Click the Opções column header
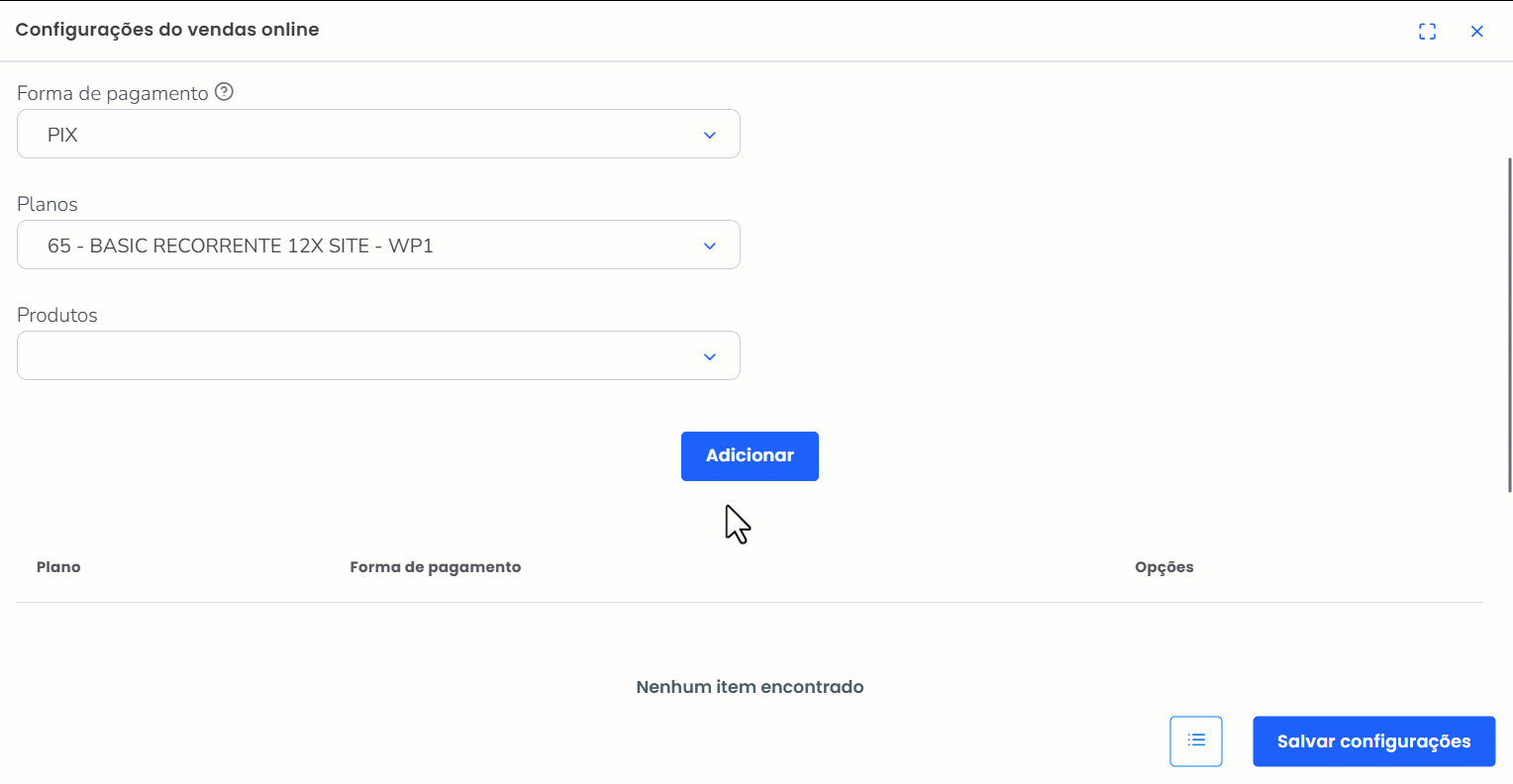Screen dimensions: 1513x784 [1163, 567]
